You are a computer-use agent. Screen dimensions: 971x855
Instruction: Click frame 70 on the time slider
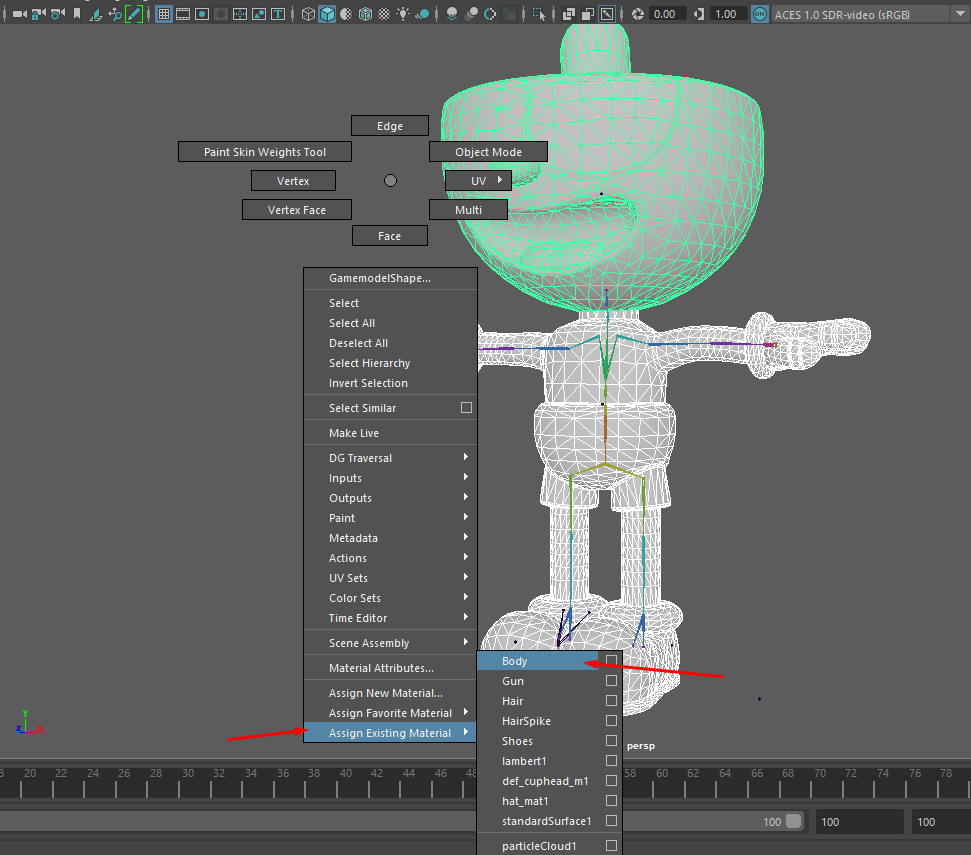820,782
